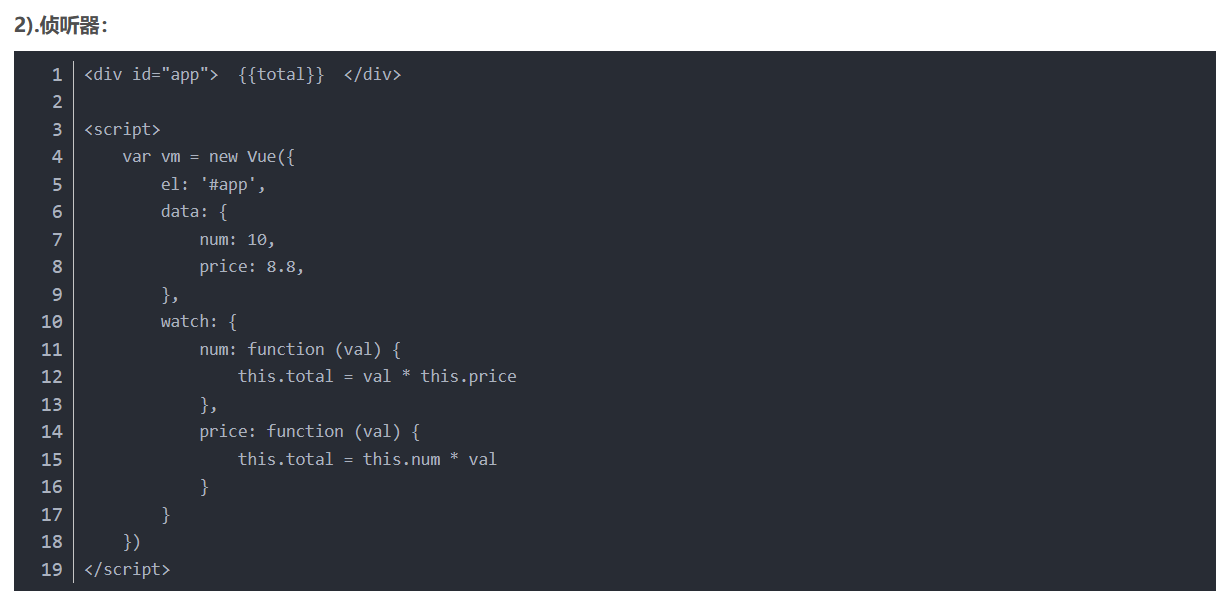Click the "2).侦听器:" section heading
This screenshot has height=597, width=1229.
pyautogui.click(x=61, y=27)
